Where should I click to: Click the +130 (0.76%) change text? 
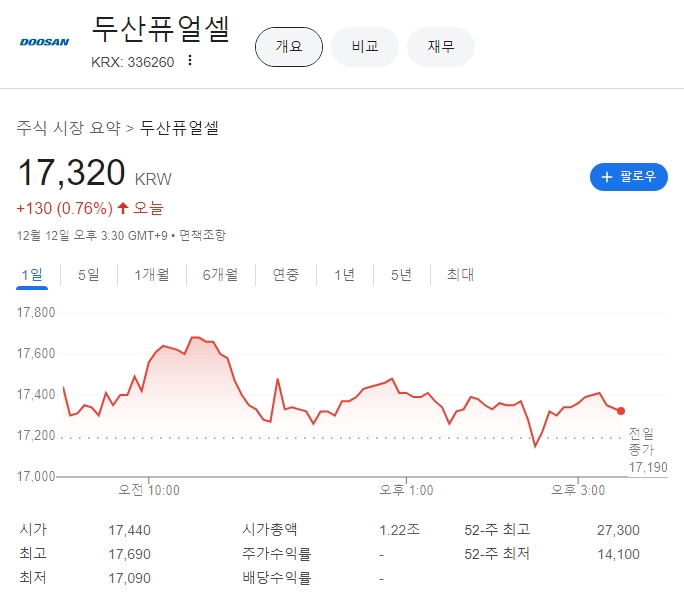click(65, 209)
